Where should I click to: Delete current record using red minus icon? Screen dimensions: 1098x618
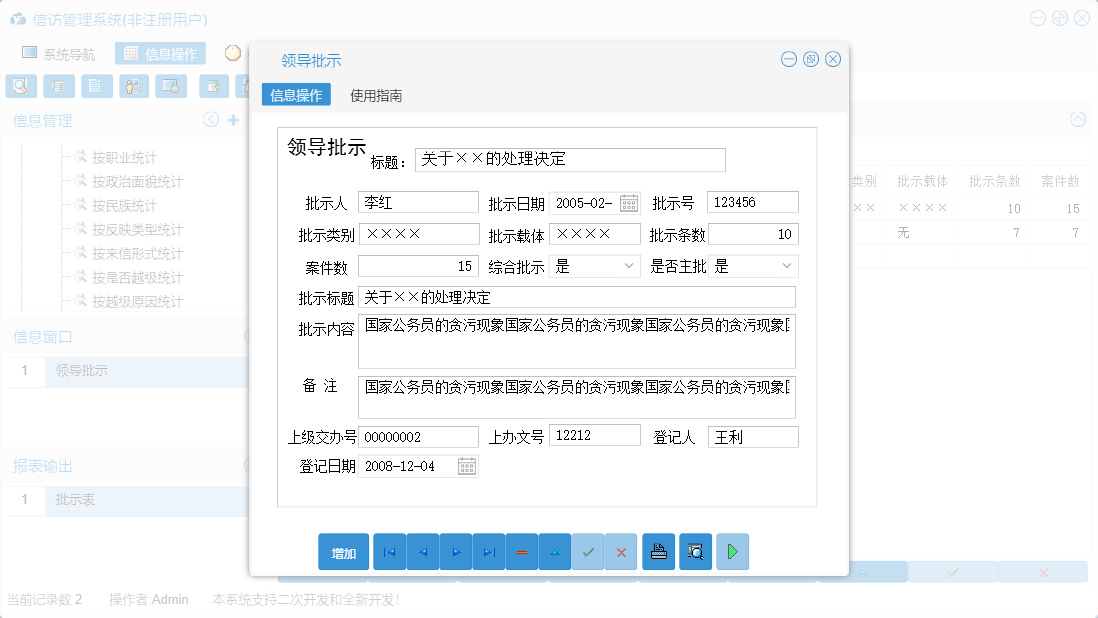(x=521, y=551)
